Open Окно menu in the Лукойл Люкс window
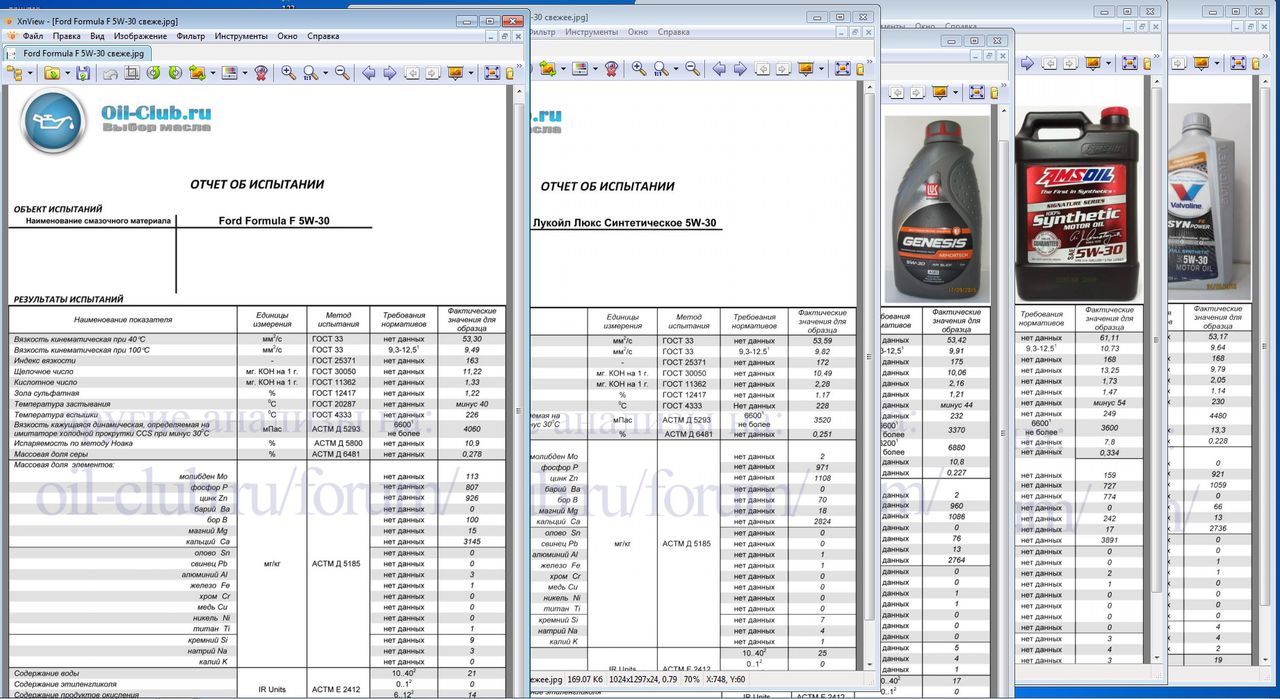This screenshot has height=699, width=1280. [x=638, y=32]
